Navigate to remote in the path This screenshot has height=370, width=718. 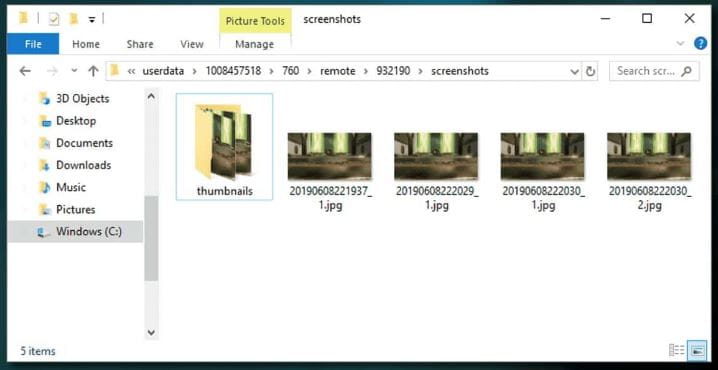338,71
